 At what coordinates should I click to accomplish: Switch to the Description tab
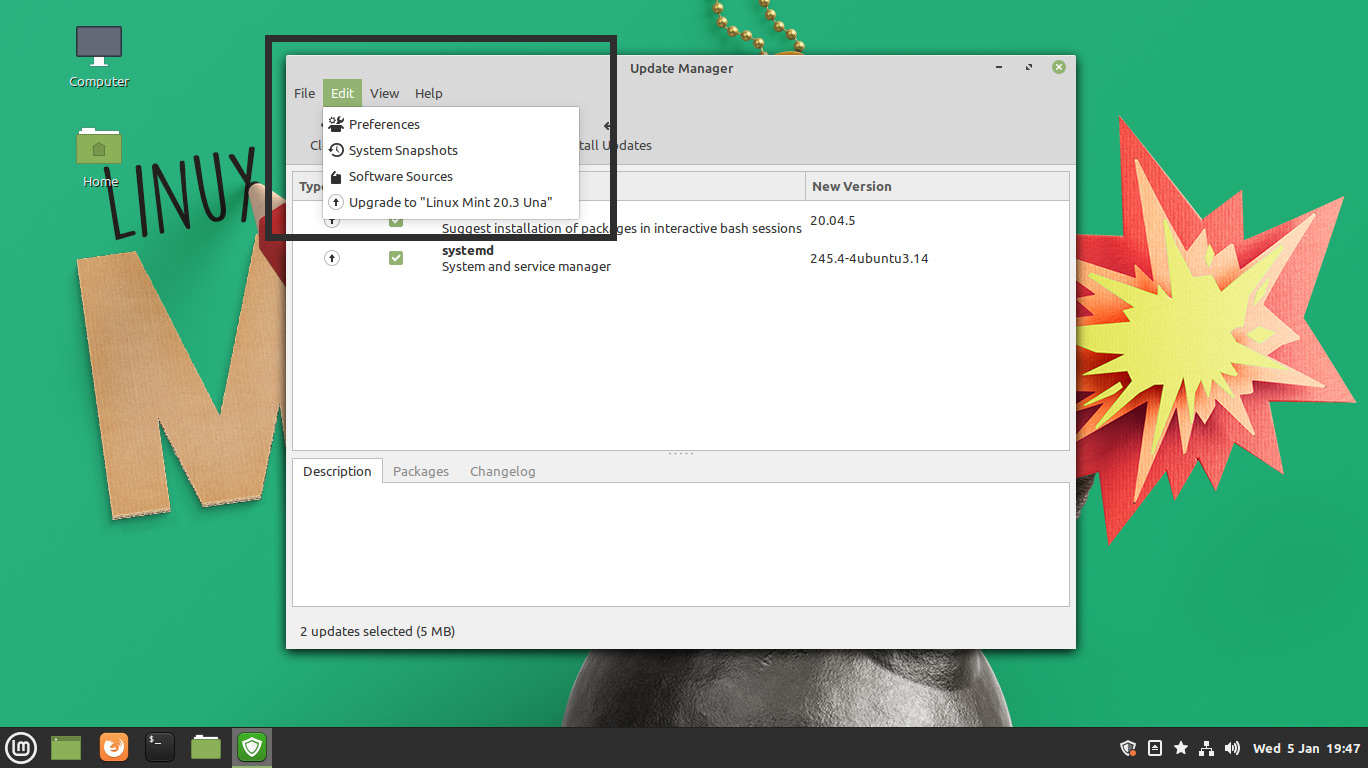coord(337,471)
